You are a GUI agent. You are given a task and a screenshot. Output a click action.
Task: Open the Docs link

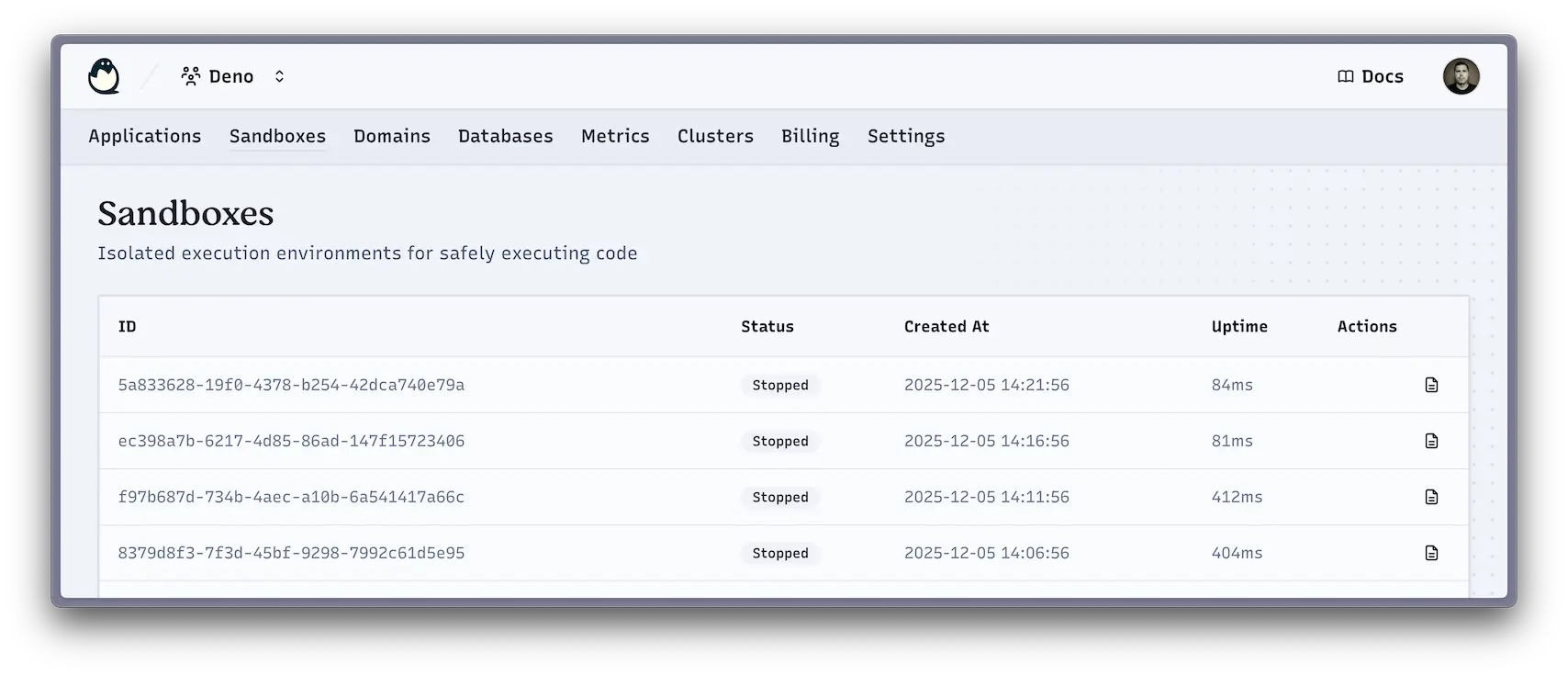1382,77
